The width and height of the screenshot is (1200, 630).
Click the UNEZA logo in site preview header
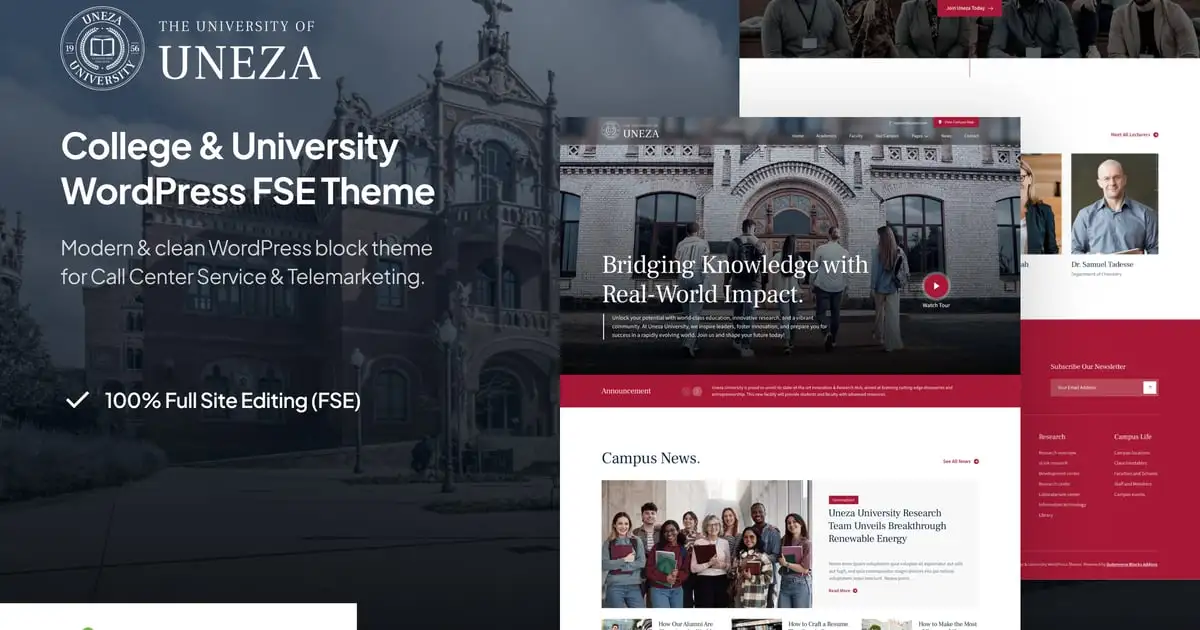631,130
